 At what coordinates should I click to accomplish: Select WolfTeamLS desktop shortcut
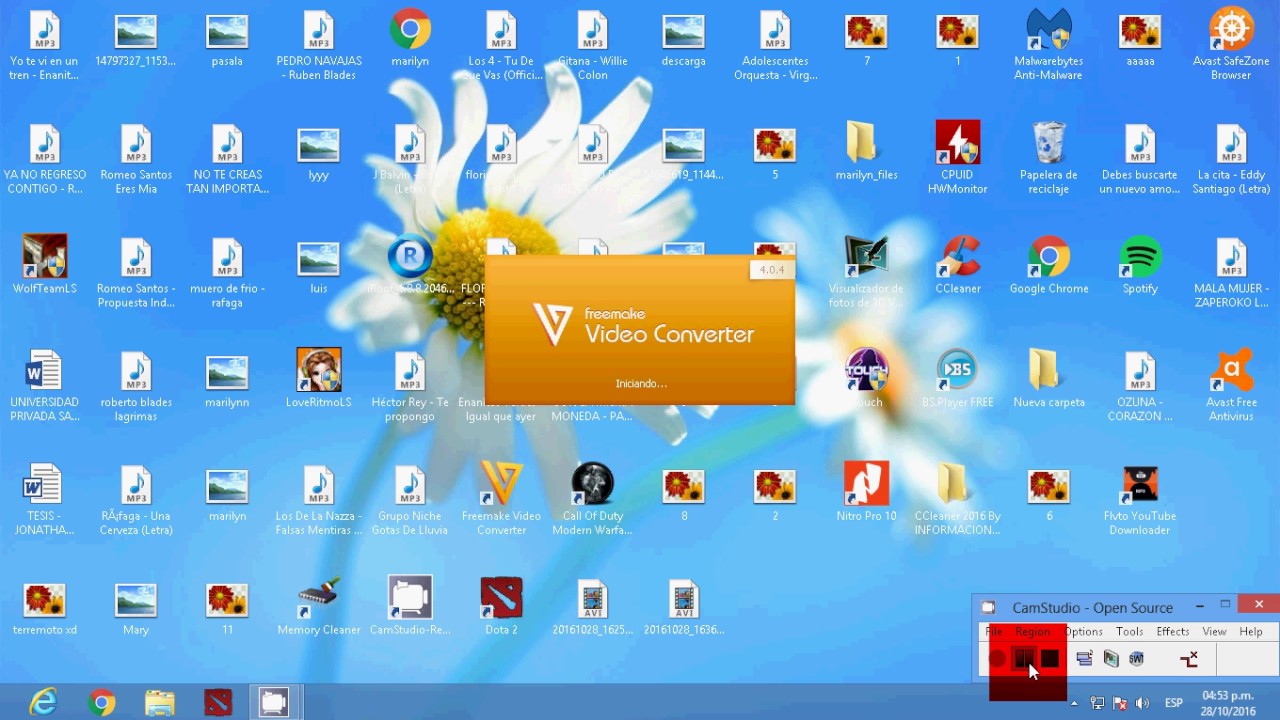point(45,265)
